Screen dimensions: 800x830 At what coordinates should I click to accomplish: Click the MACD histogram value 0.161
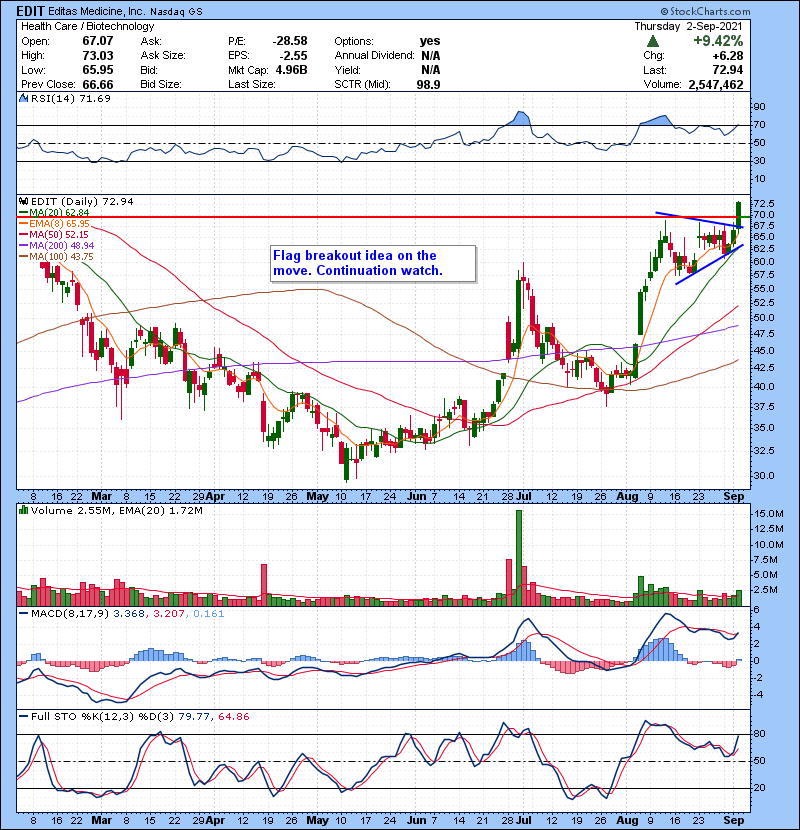coord(209,614)
